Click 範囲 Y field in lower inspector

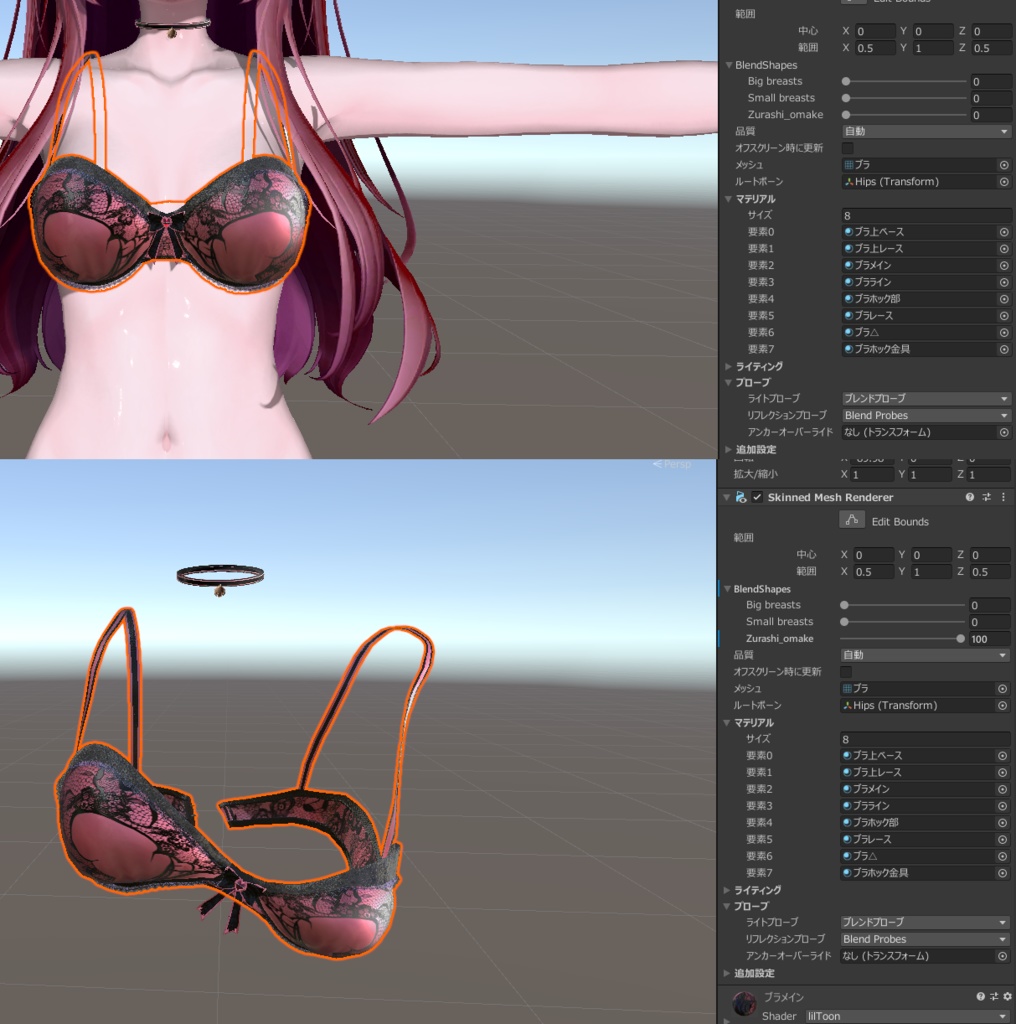coord(930,571)
